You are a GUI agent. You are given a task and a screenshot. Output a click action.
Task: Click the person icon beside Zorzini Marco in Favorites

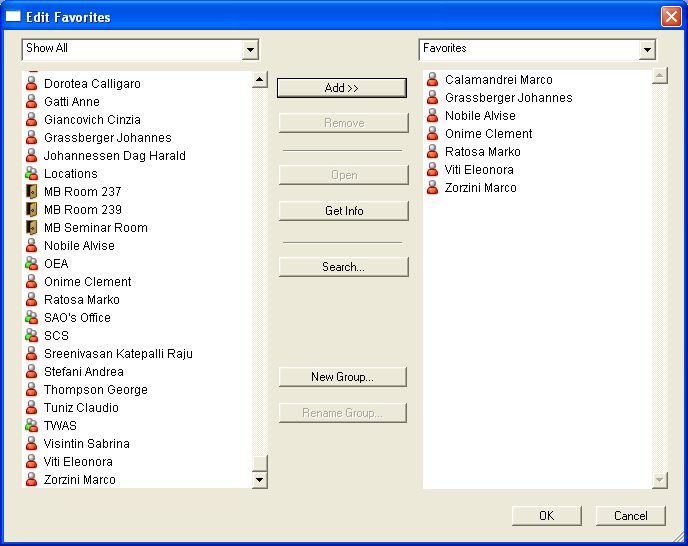coord(433,187)
